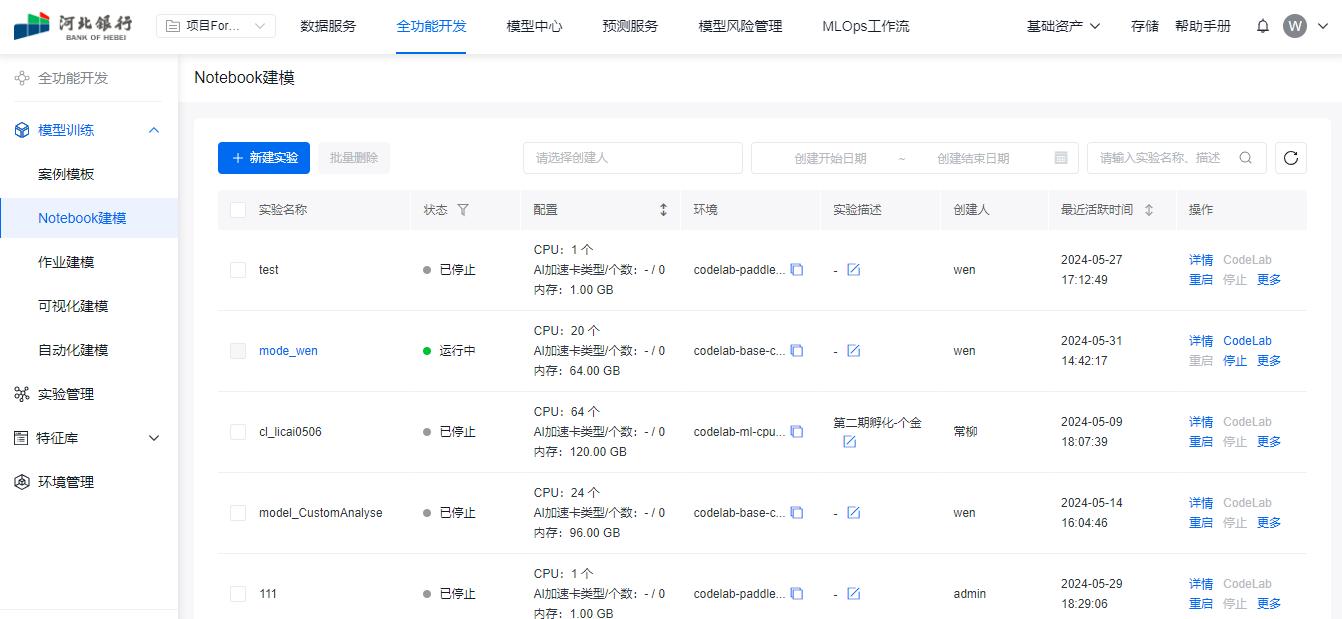The width and height of the screenshot is (1342, 619).
Task: Edit description of model_CustomAnalyse experiment
Action: pyautogui.click(x=854, y=513)
